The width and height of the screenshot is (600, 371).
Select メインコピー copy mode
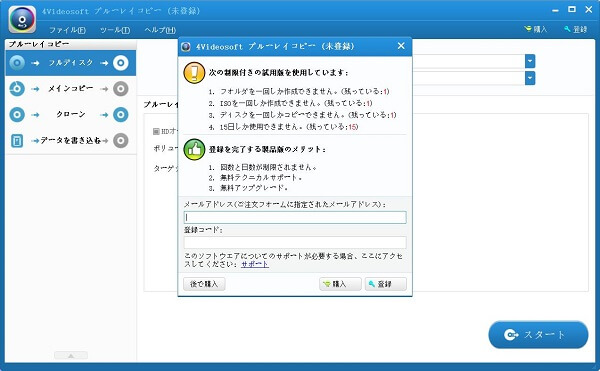70,89
